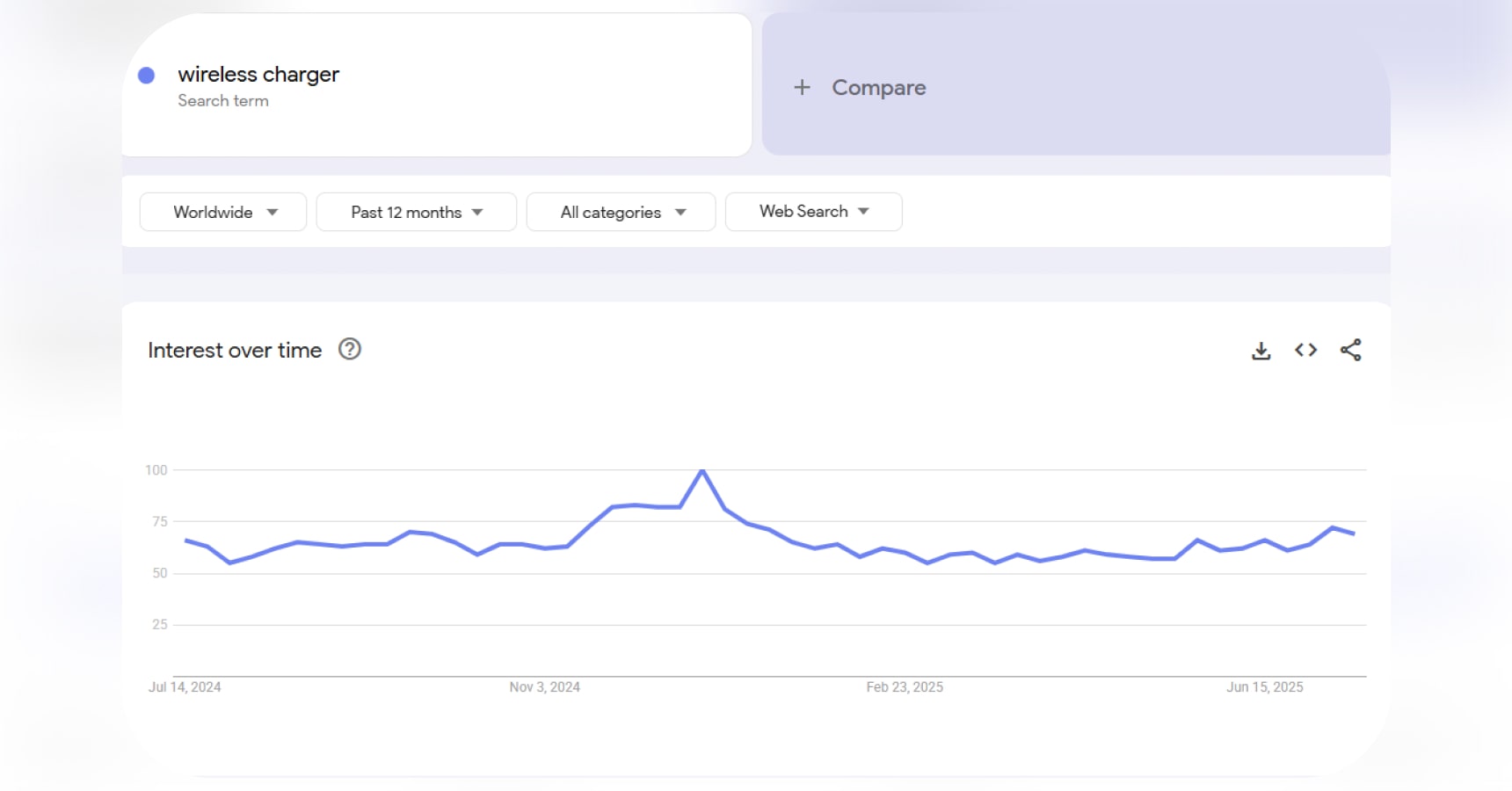Click the Jun 15, 2025 axis label
This screenshot has width=1512, height=791.
(1265, 687)
